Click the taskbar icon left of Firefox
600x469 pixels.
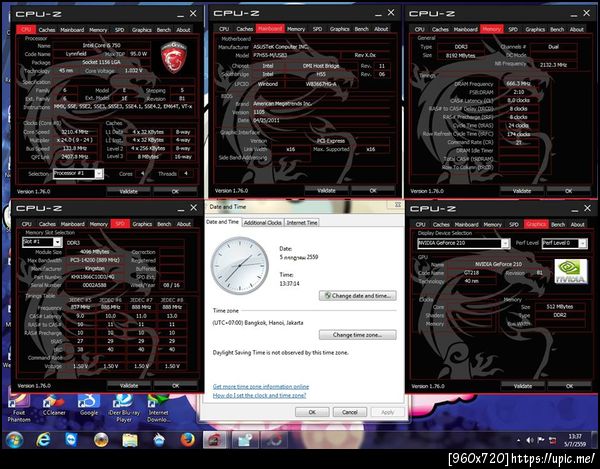158,440
